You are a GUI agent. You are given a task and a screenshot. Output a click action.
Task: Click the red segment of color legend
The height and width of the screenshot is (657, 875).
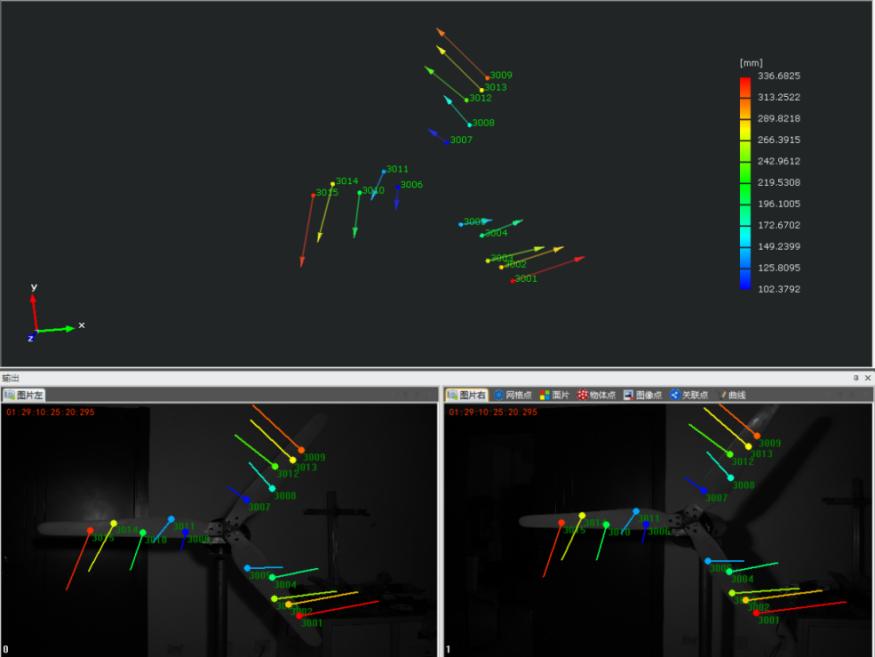745,86
